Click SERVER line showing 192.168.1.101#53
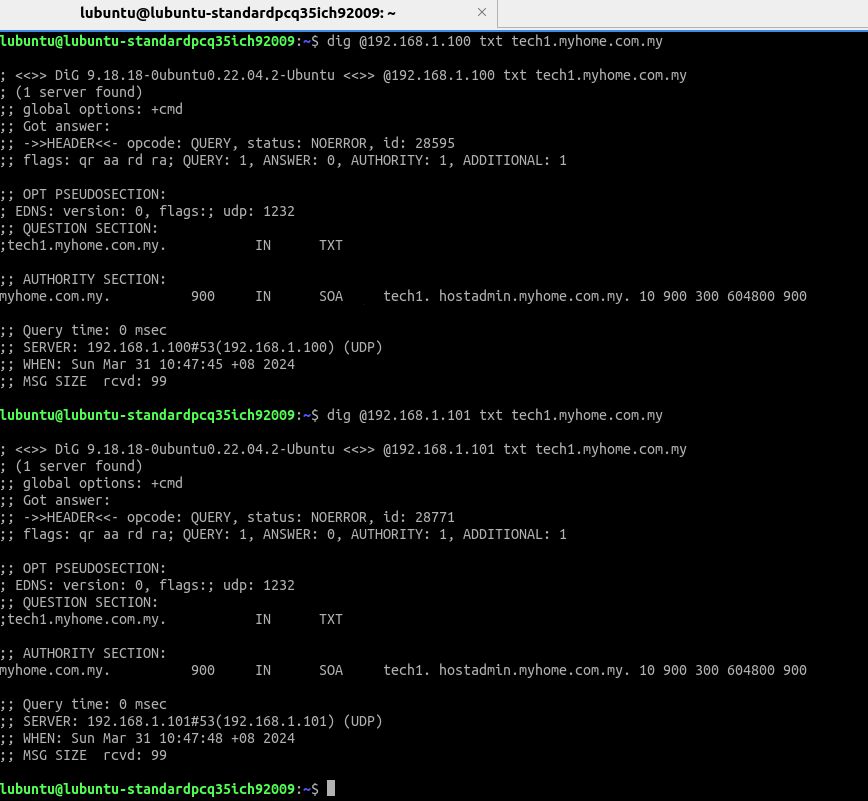The width and height of the screenshot is (868, 801). tap(192, 721)
